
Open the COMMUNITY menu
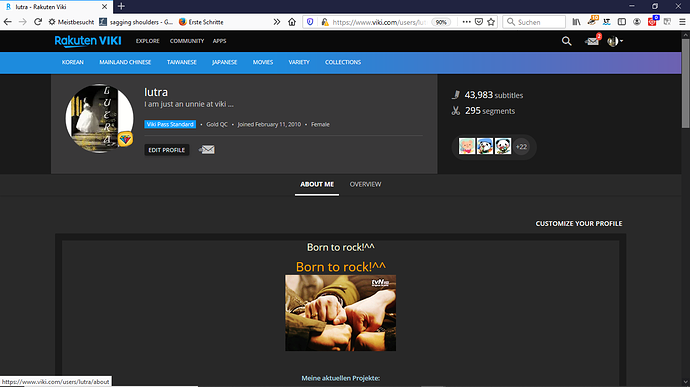click(x=187, y=41)
